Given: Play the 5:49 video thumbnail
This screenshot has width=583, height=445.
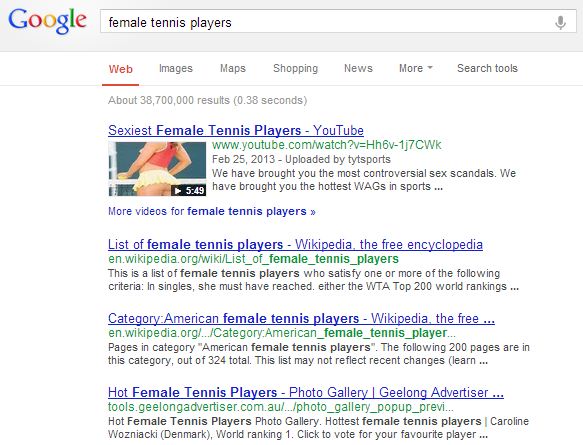Looking at the screenshot, I should tap(157, 169).
